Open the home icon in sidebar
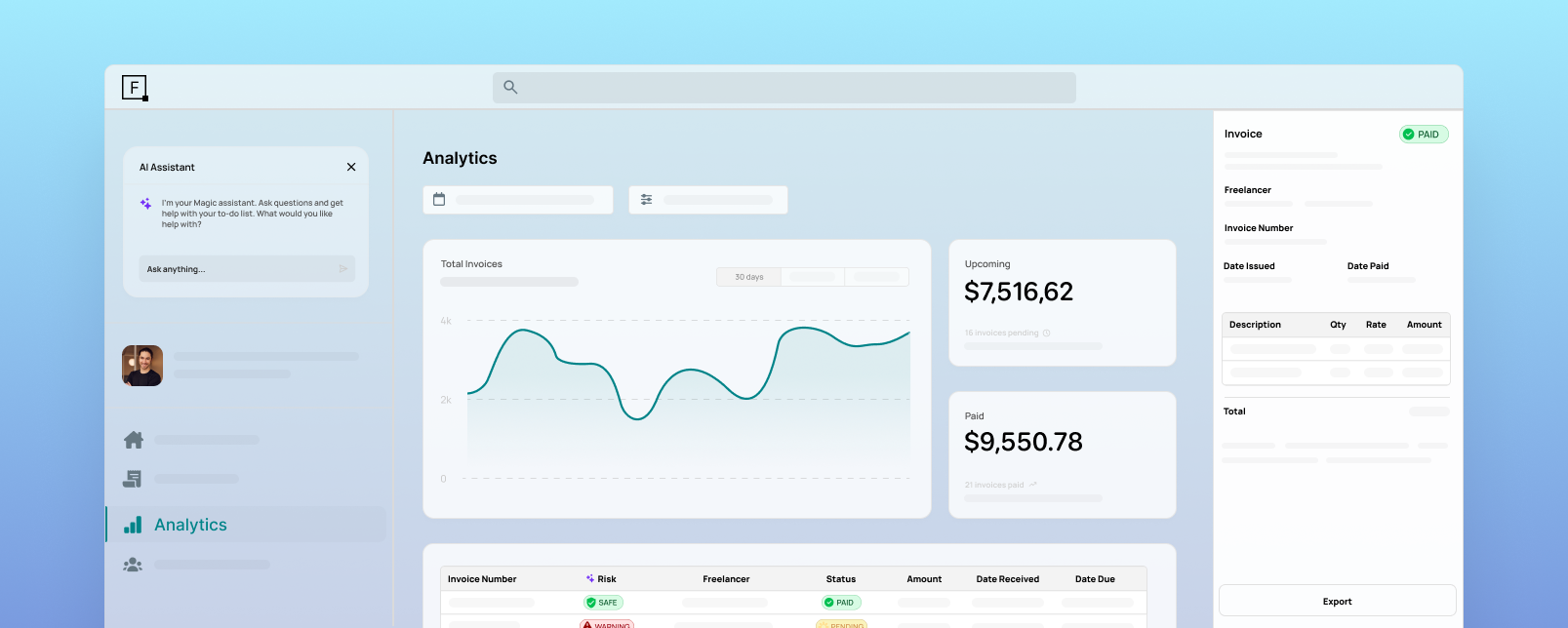Viewport: 1568px width, 628px height. pos(134,440)
